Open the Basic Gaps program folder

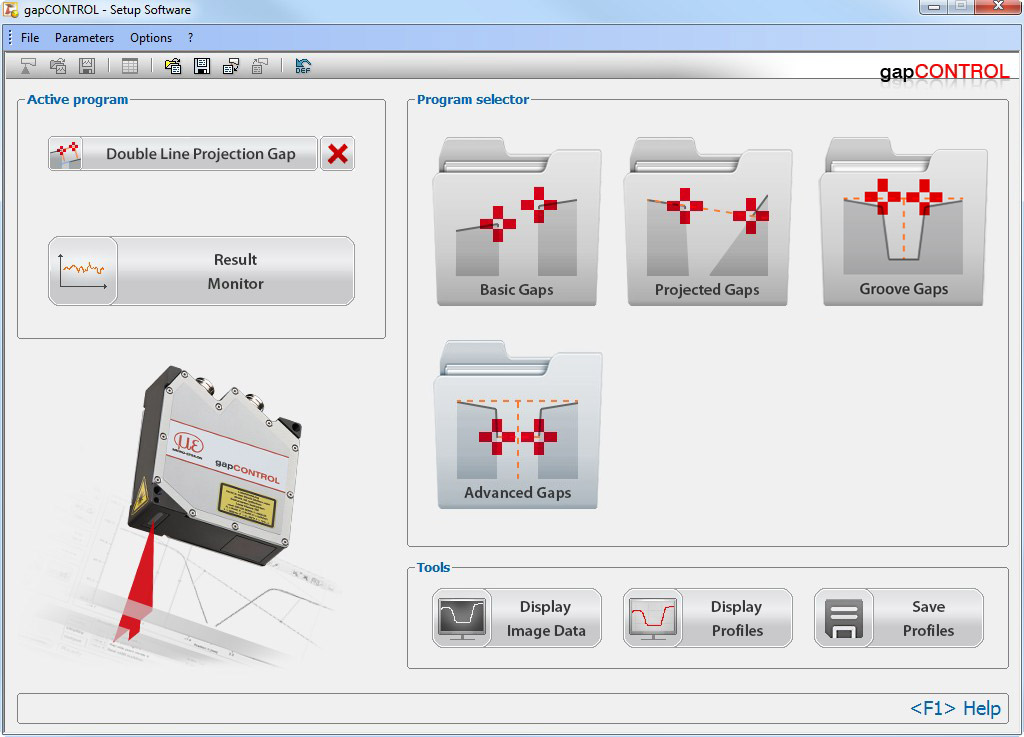point(517,221)
